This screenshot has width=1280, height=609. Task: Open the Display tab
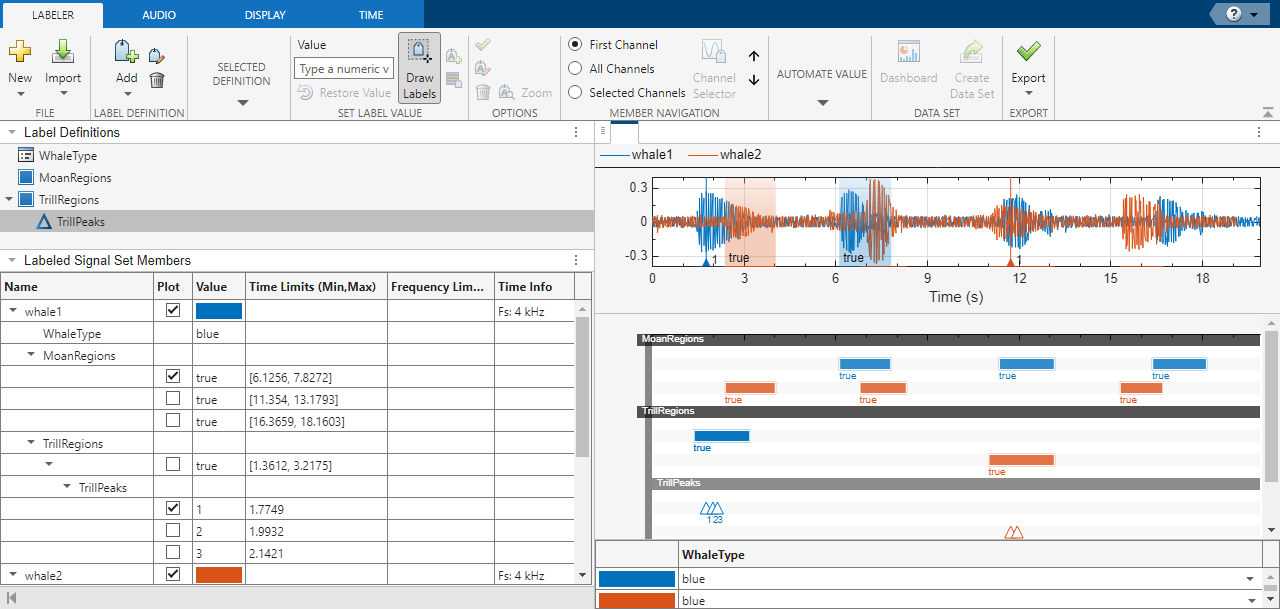[264, 15]
